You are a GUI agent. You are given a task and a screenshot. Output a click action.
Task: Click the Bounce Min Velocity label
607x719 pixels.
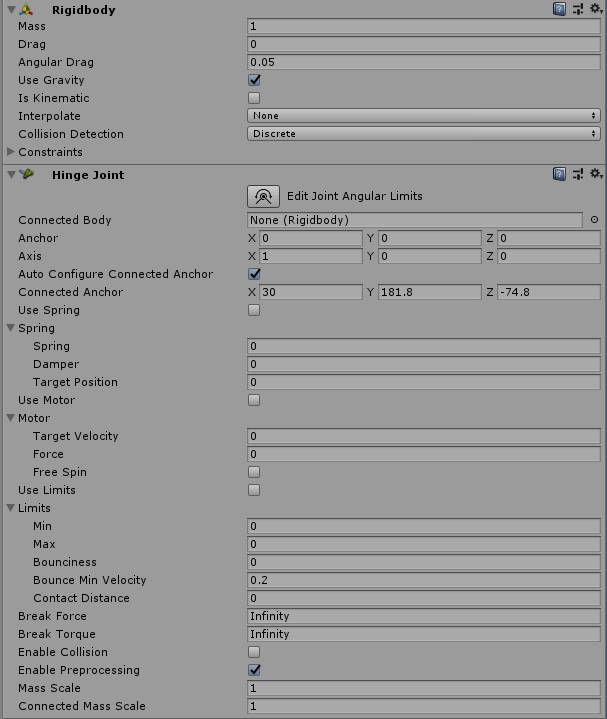point(89,580)
